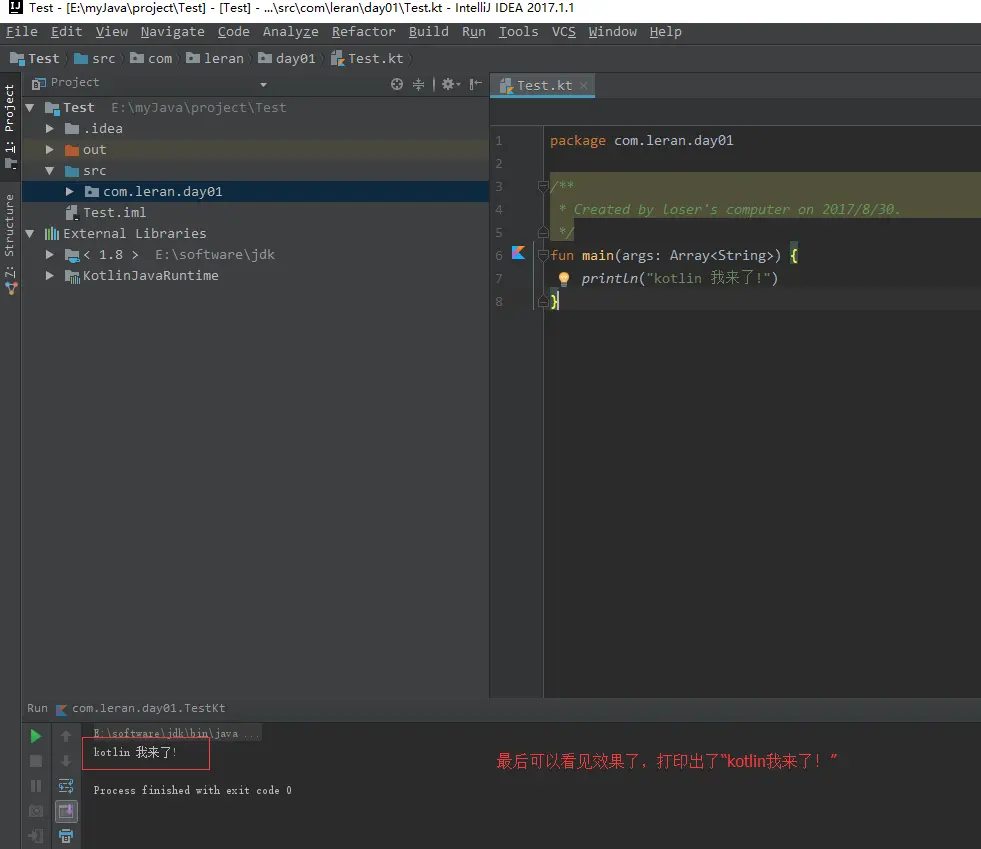
Task: Click the Up the Stack Trace arrow
Action: [x=66, y=736]
